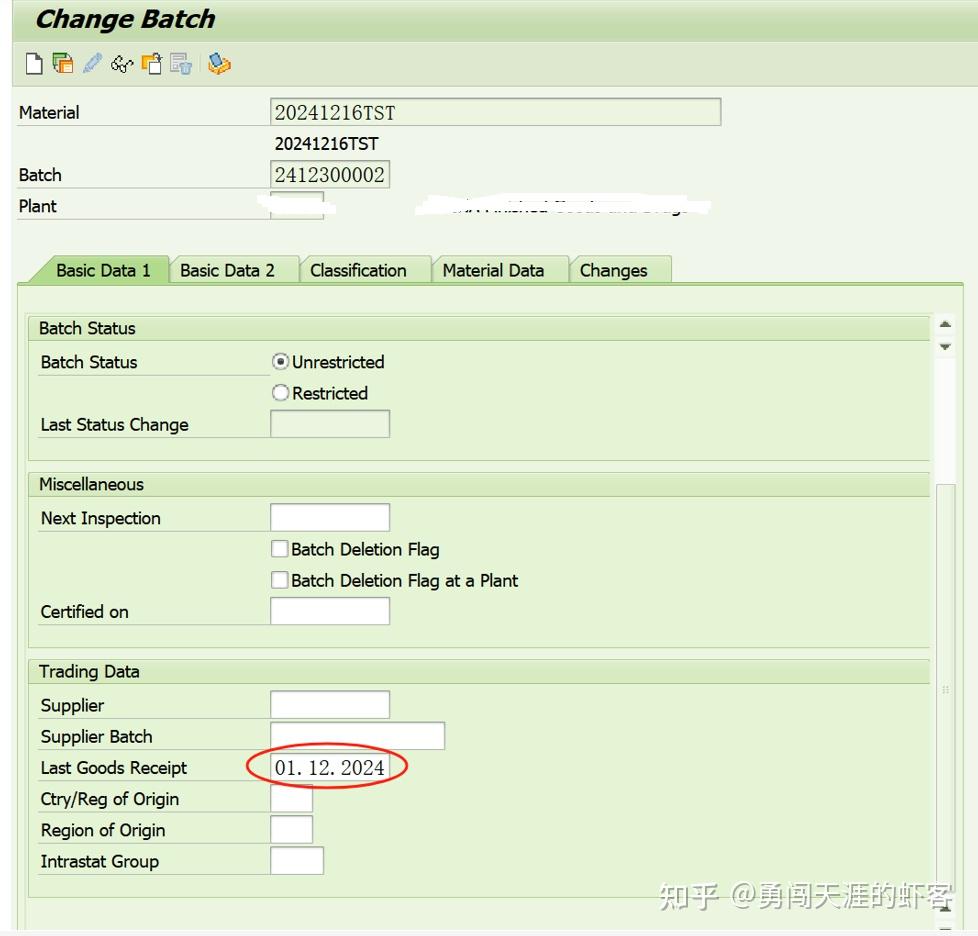
Task: Select the Restricted batch status radio button
Action: pyautogui.click(x=281, y=393)
